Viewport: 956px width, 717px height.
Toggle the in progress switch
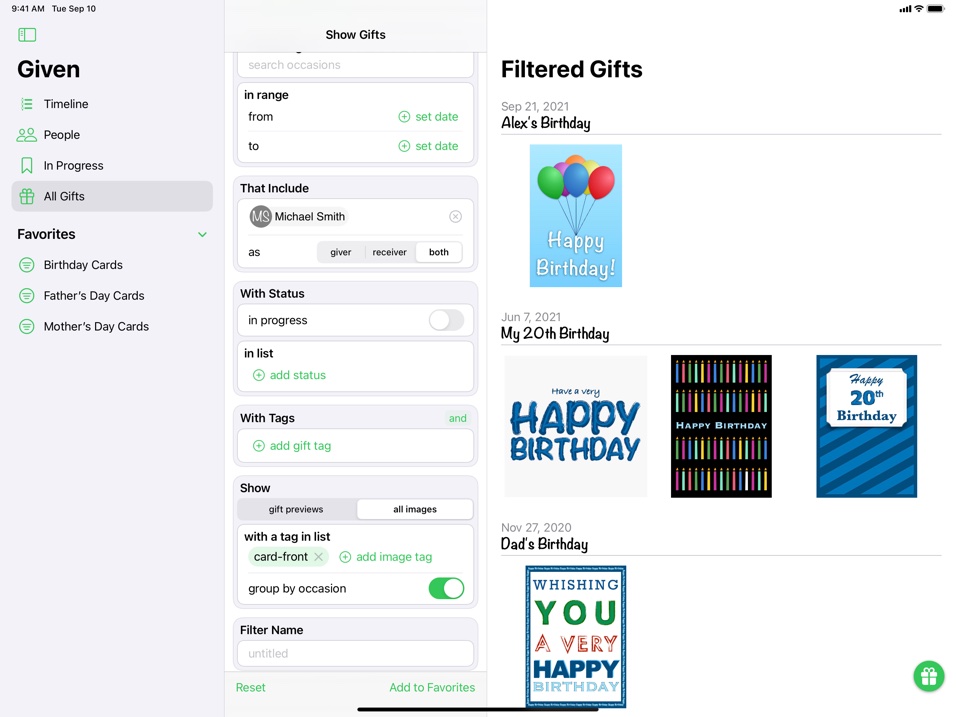446,320
